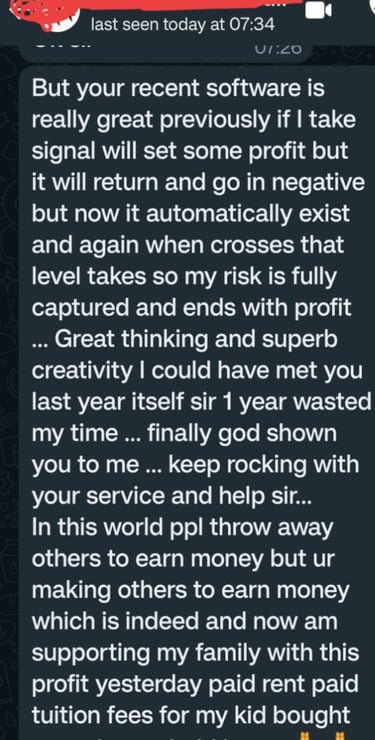Start a video call with the contact

[x=319, y=10]
